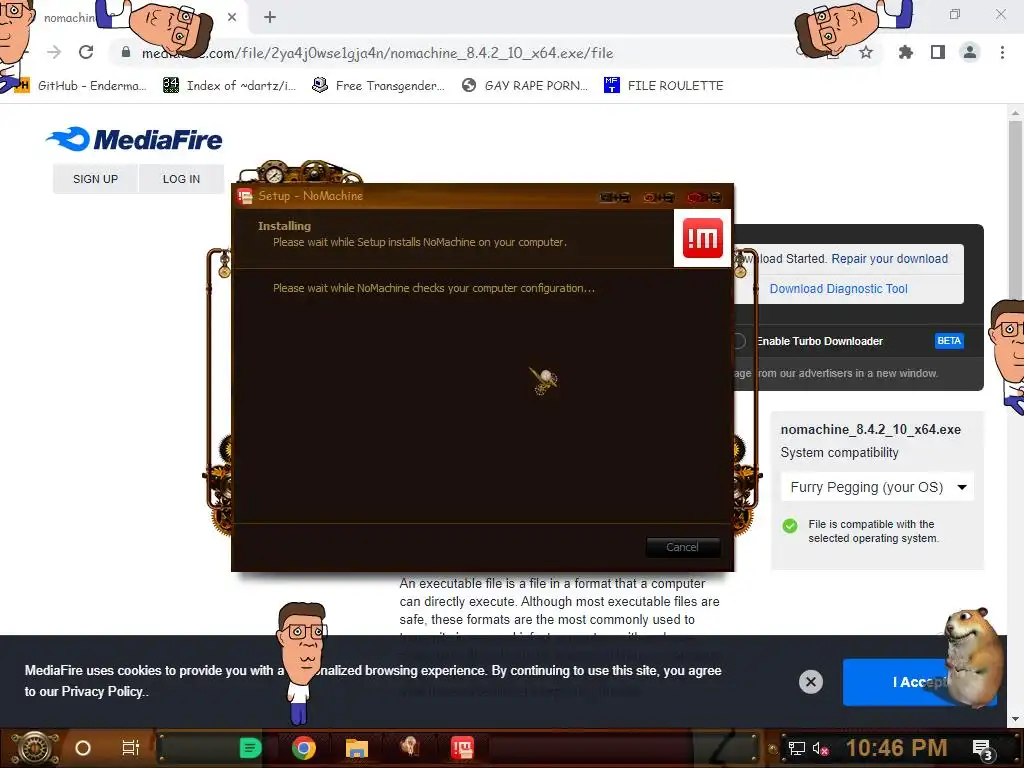Open the Chrome profile avatar
This screenshot has width=1024, height=768.
point(970,52)
